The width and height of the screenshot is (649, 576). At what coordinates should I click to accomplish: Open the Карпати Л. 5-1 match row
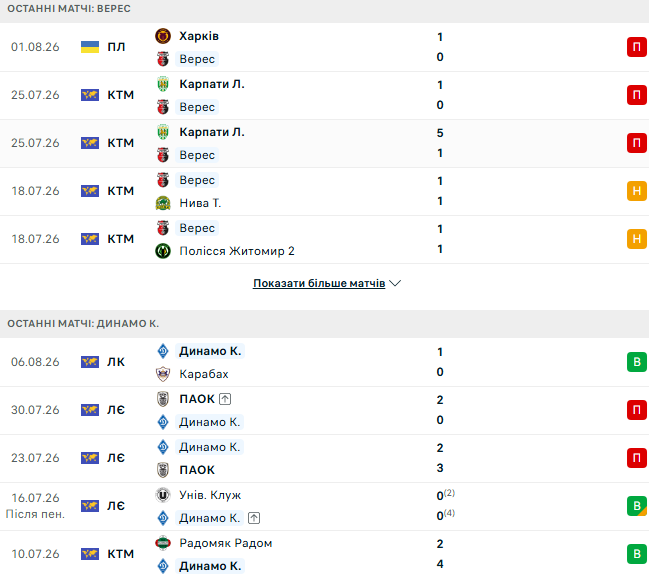324,143
